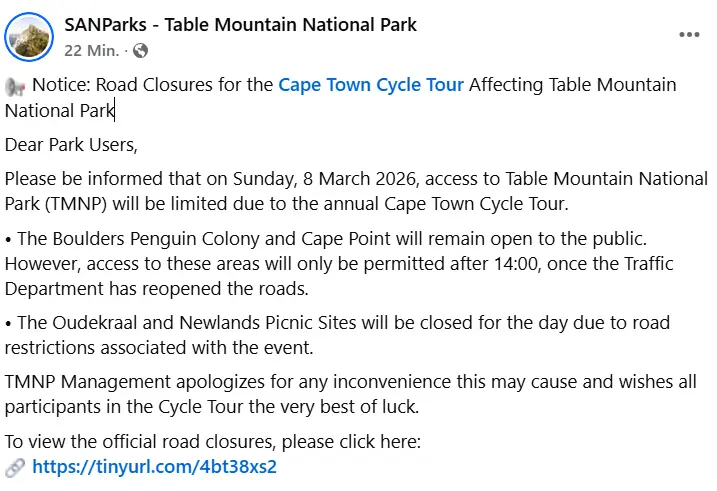
Task: Click the 'To view the official road closures' line
Action: 213,442
